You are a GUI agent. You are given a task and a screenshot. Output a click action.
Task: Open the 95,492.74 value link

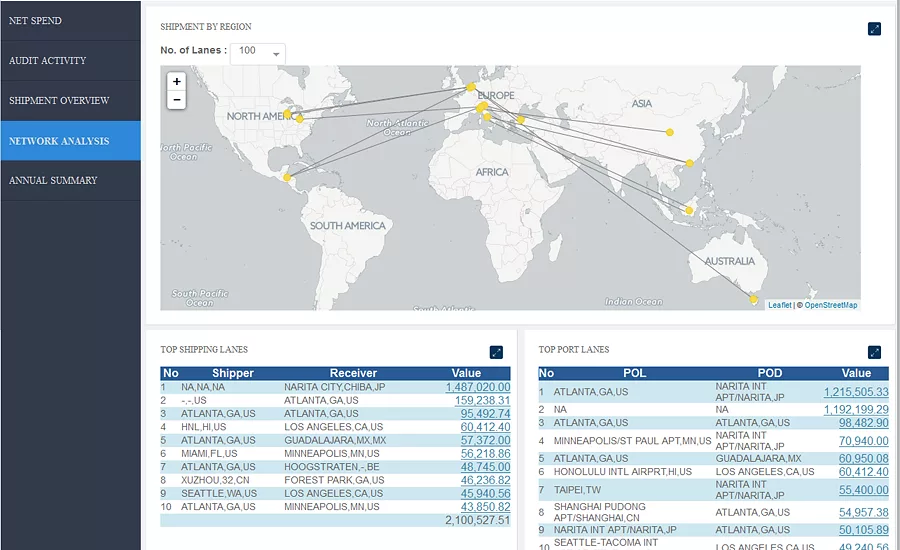point(485,414)
